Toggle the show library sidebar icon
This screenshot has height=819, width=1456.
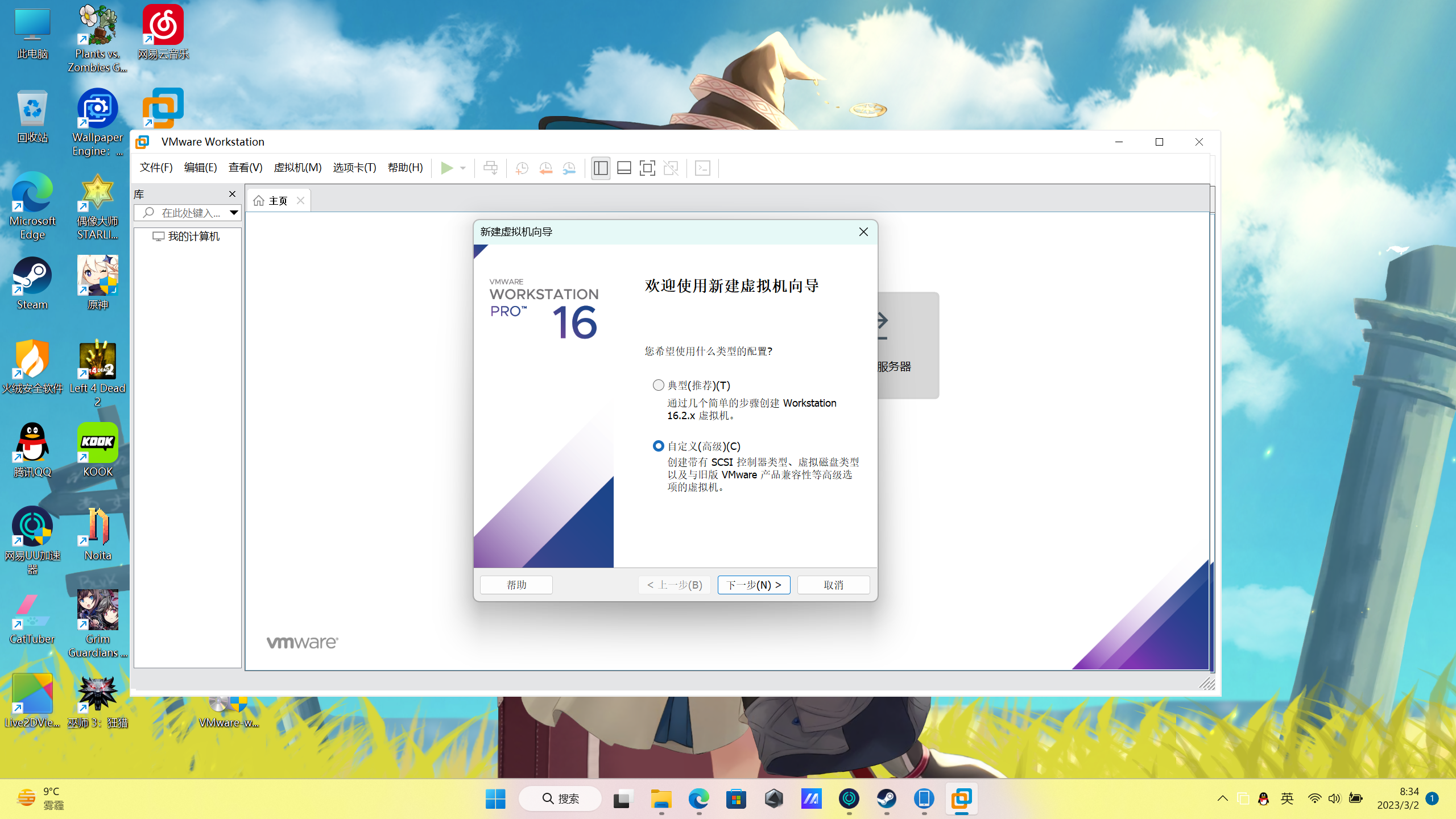[x=601, y=168]
